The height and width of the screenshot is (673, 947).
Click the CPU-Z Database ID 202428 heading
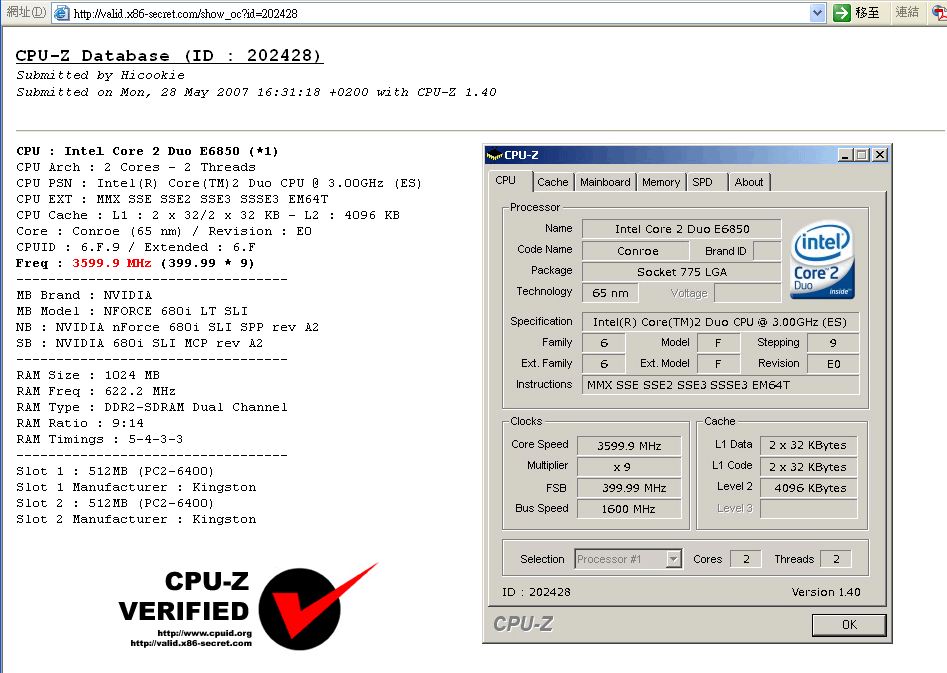[x=169, y=56]
